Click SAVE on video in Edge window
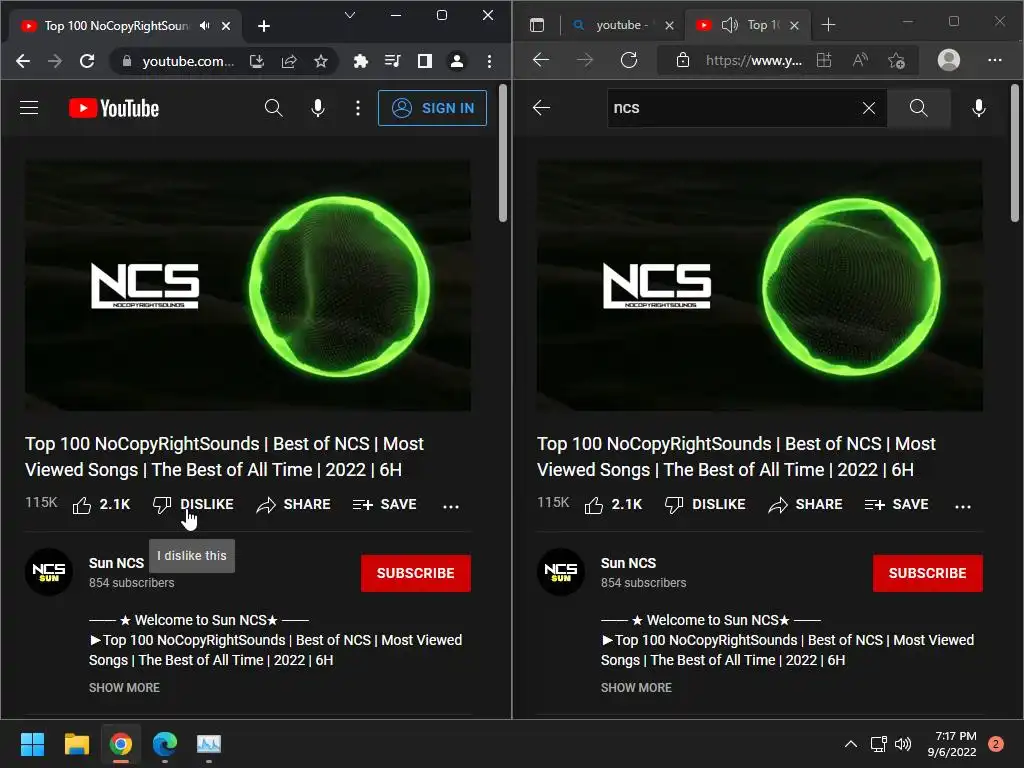1024x768 pixels. (897, 505)
